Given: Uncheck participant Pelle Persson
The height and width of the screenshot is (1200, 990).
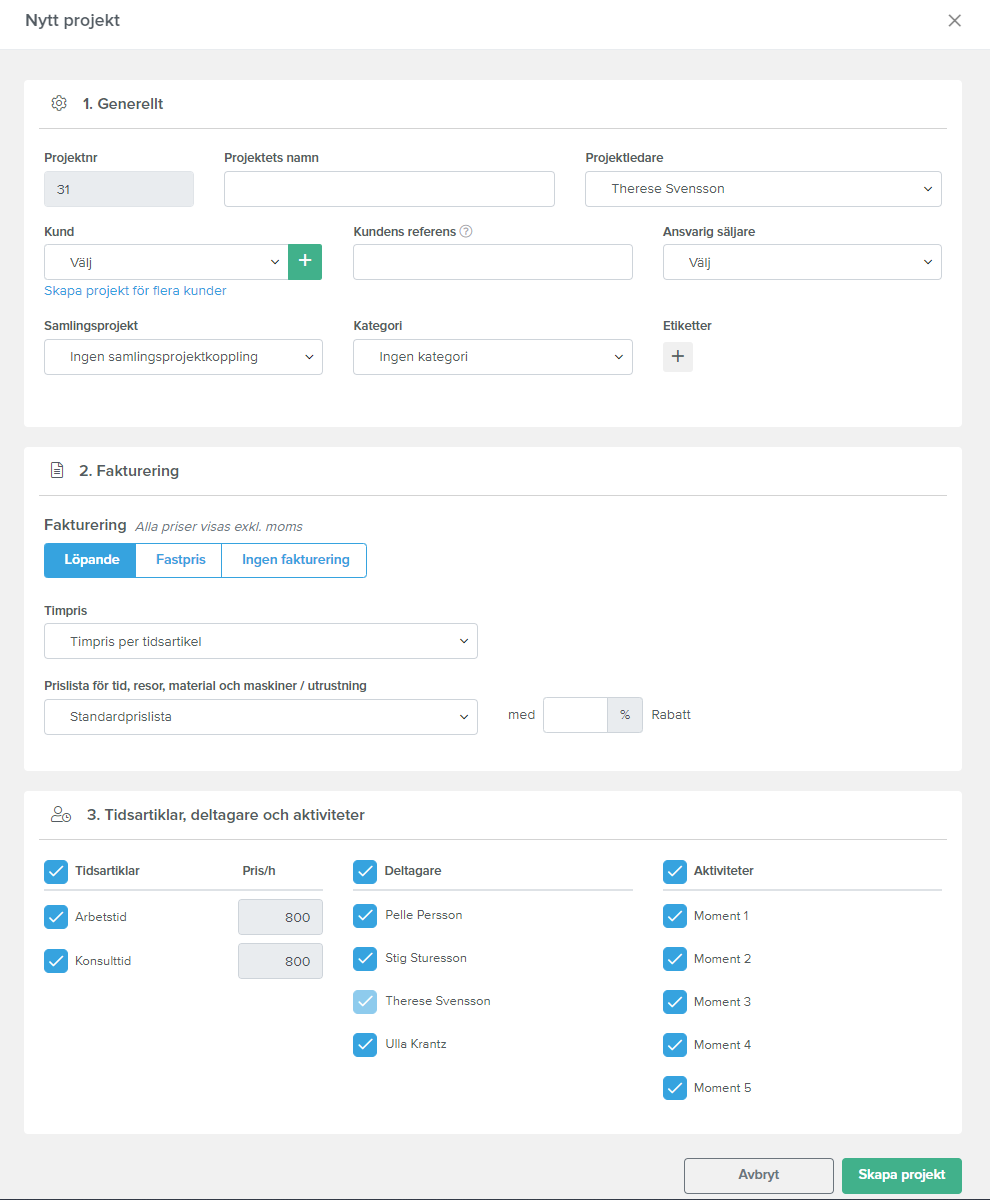Looking at the screenshot, I should pyautogui.click(x=365, y=915).
